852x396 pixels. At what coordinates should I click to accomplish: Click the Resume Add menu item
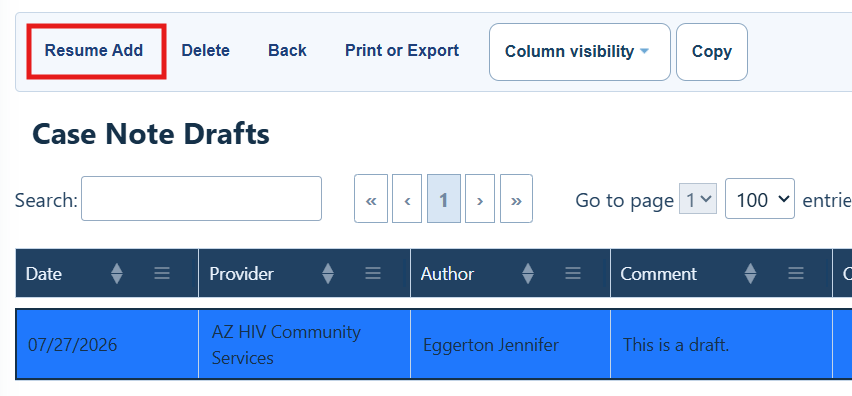96,51
